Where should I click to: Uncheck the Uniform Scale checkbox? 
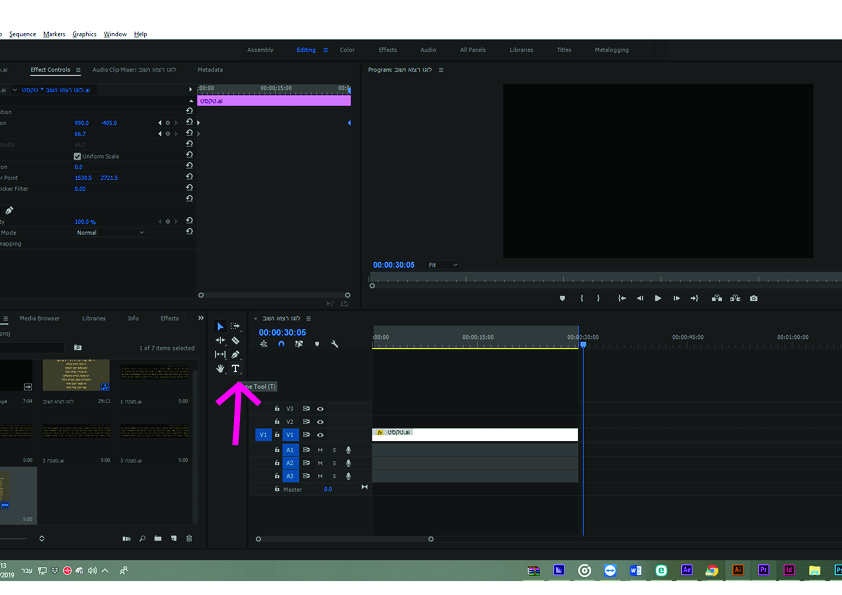point(78,156)
